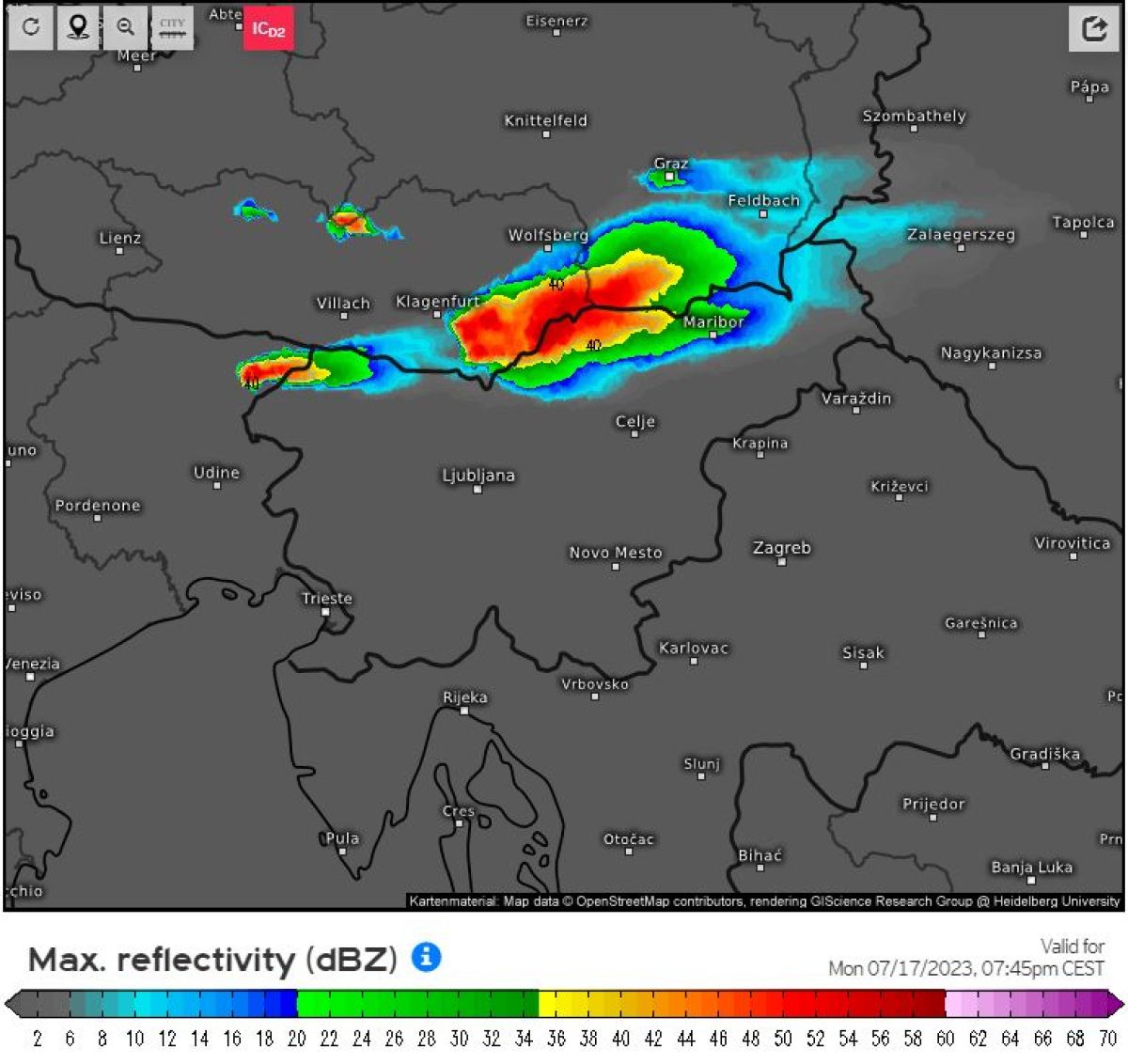This screenshot has height=1064, width=1128.
Task: Select the yellow 36 dBZ color segment
Action: [x=547, y=1004]
